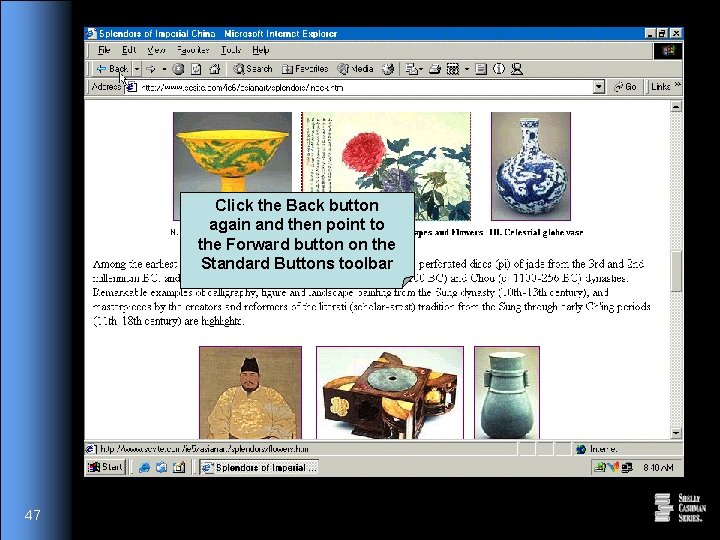Open the Favorites pane from toolbar
Image resolution: width=720 pixels, height=540 pixels.
coord(305,69)
